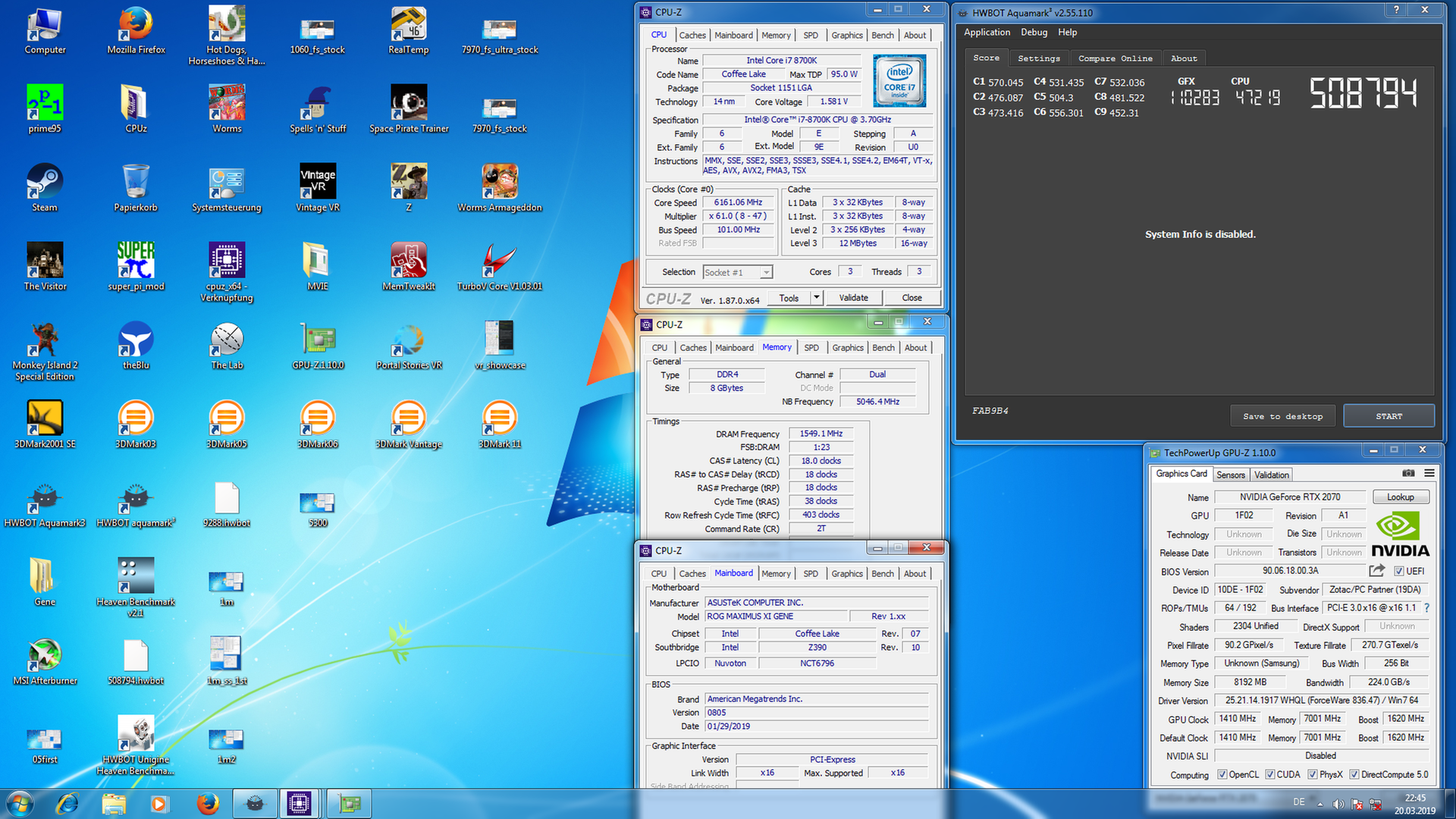Open the Worms Armageddon desktop icon
The height and width of the screenshot is (819, 1456).
point(500,188)
